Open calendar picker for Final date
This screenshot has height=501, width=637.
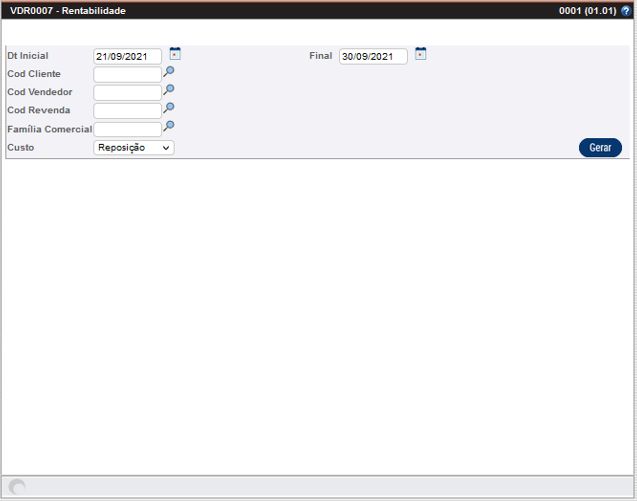click(421, 54)
